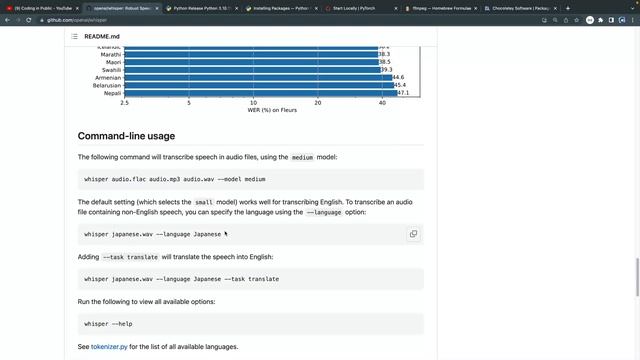
Task: Switch to the Chocolatey Software tab
Action: 520,8
